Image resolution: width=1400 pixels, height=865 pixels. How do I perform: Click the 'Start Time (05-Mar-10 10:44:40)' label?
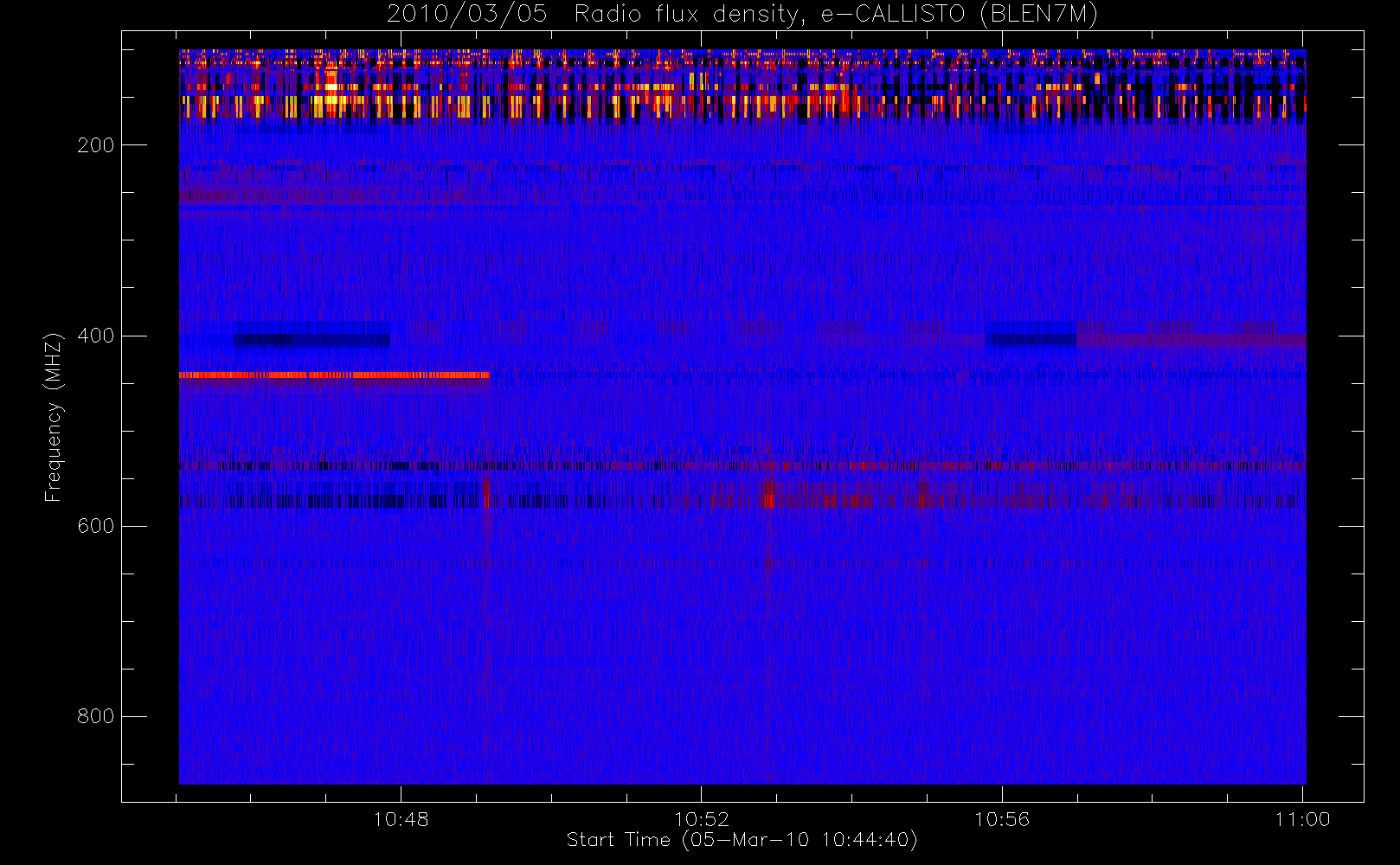coord(742,840)
